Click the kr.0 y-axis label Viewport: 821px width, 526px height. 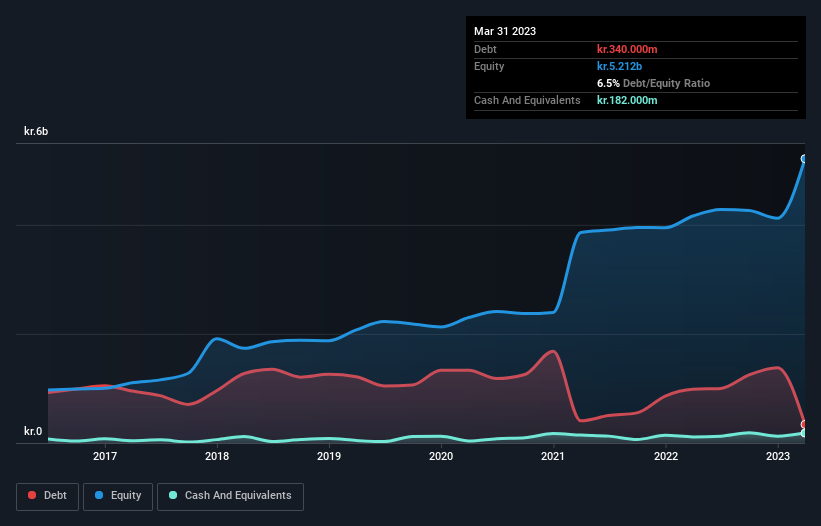coord(33,431)
